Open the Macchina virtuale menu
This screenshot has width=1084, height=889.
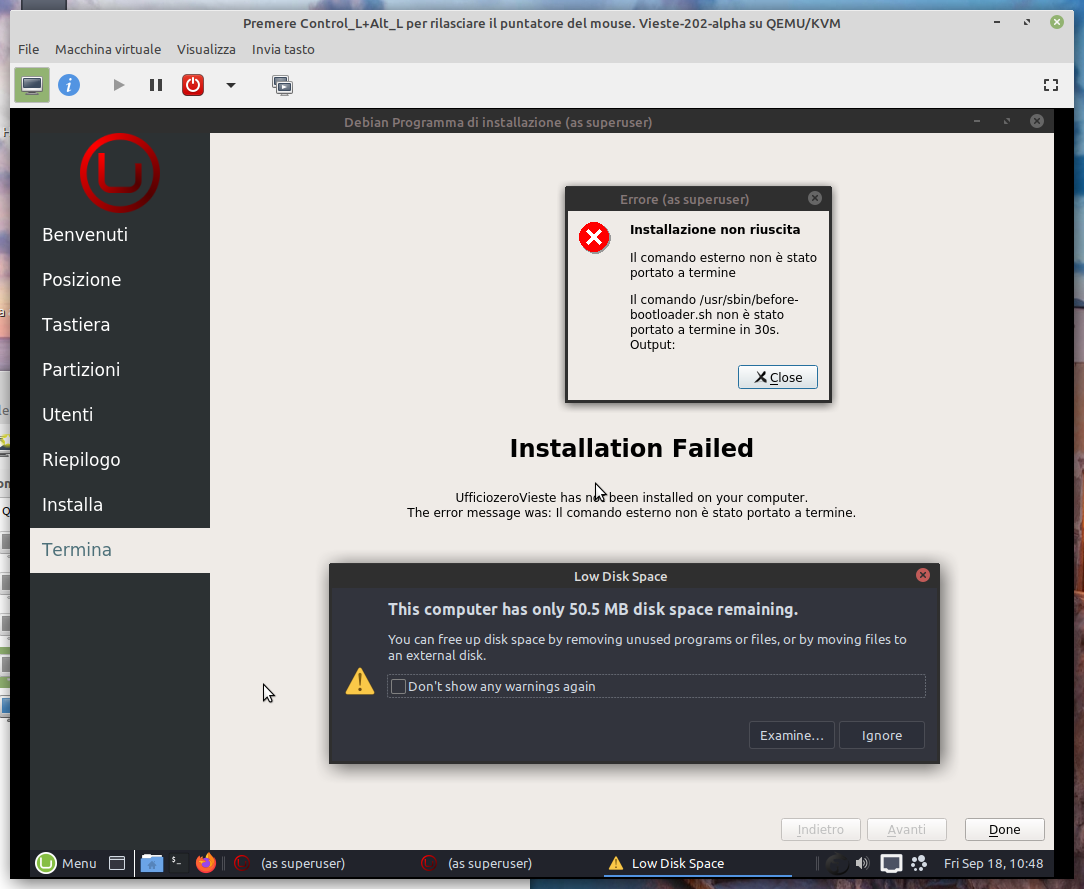pos(108,49)
